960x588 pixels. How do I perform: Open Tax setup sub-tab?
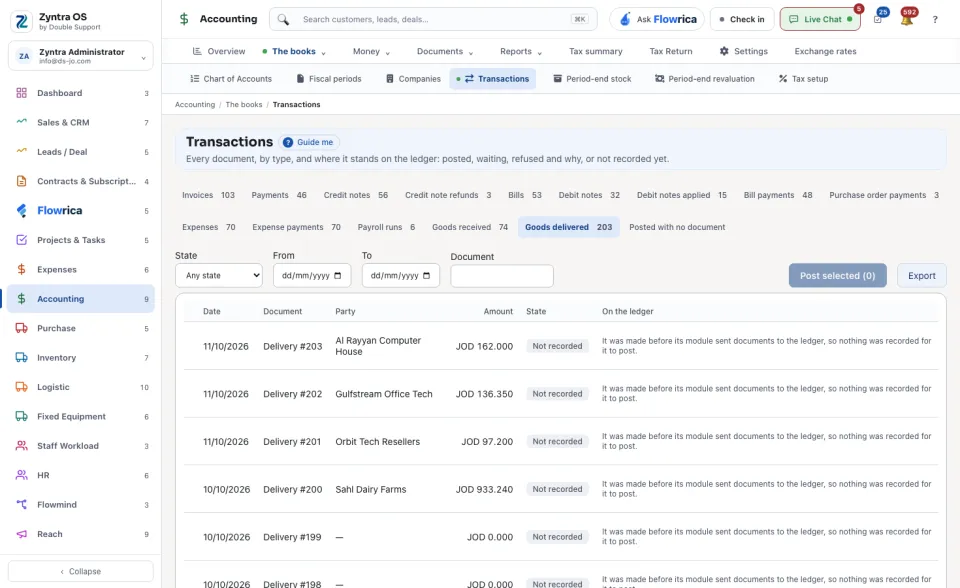click(x=803, y=79)
